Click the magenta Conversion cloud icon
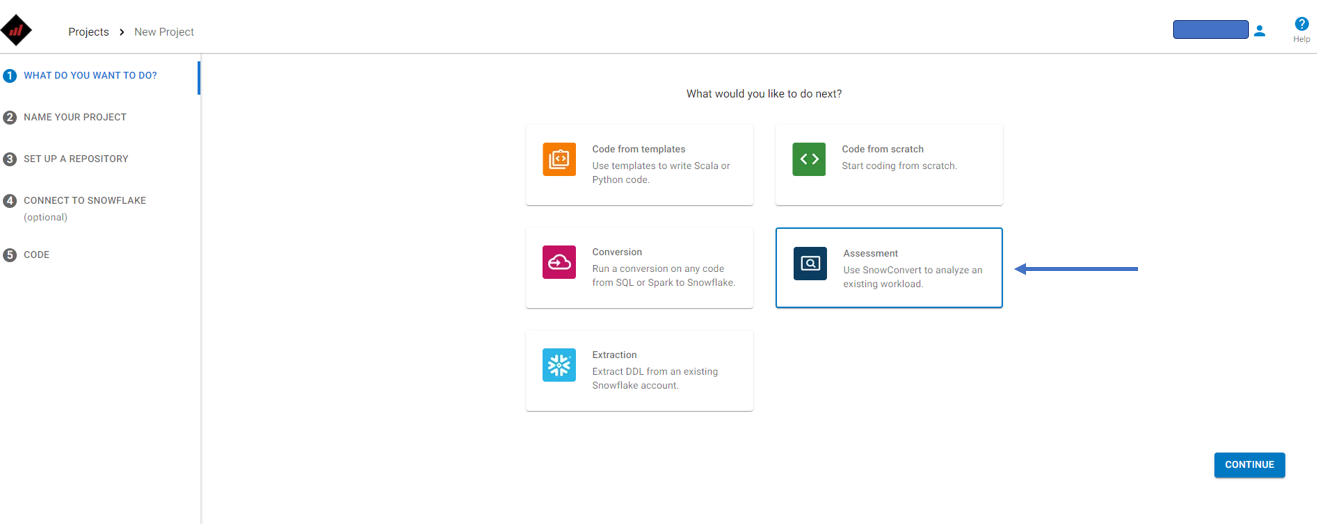Image resolution: width=1317 pixels, height=524 pixels. [x=559, y=262]
